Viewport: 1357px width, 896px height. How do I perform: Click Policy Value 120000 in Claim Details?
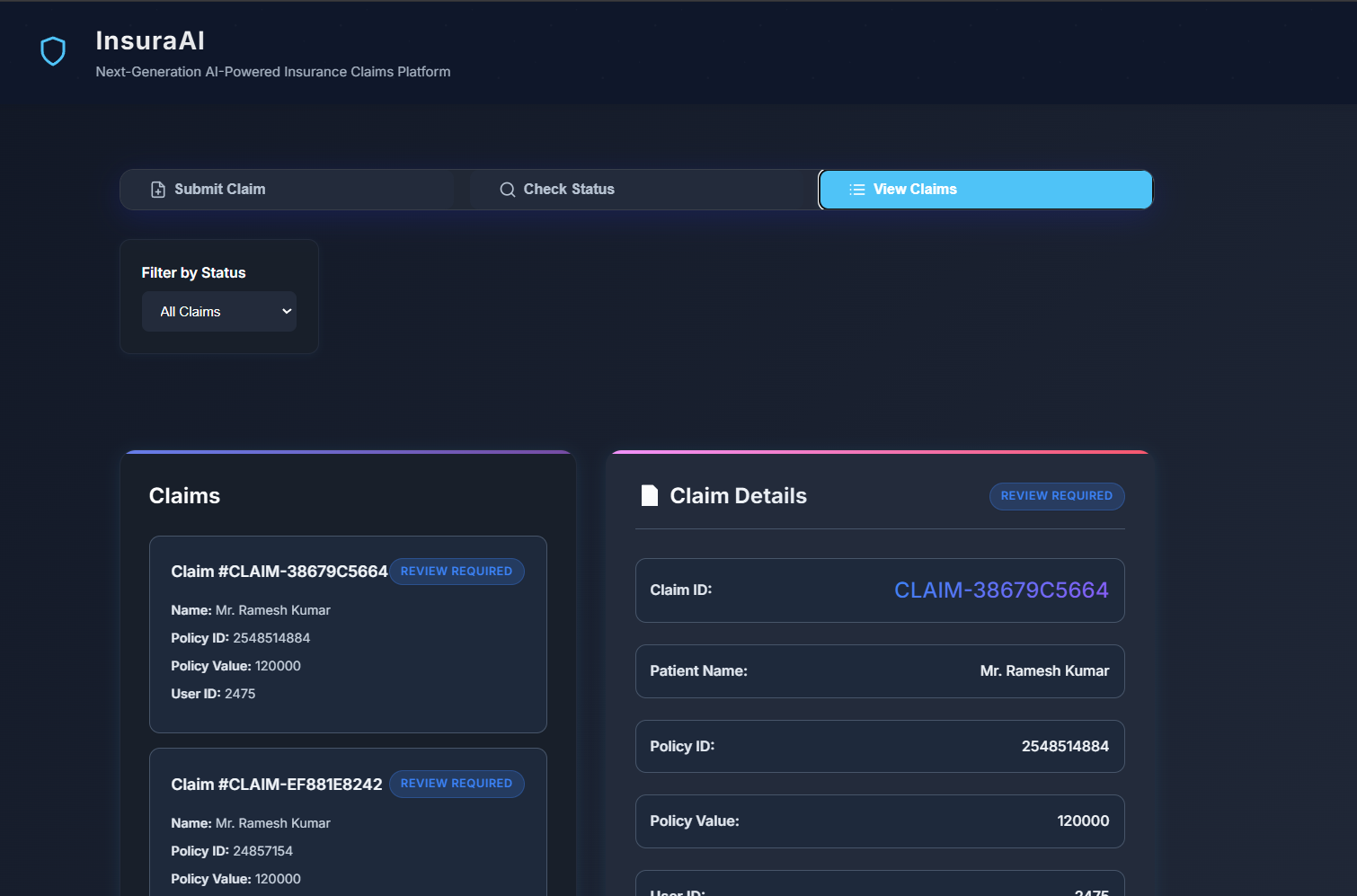[1083, 821]
